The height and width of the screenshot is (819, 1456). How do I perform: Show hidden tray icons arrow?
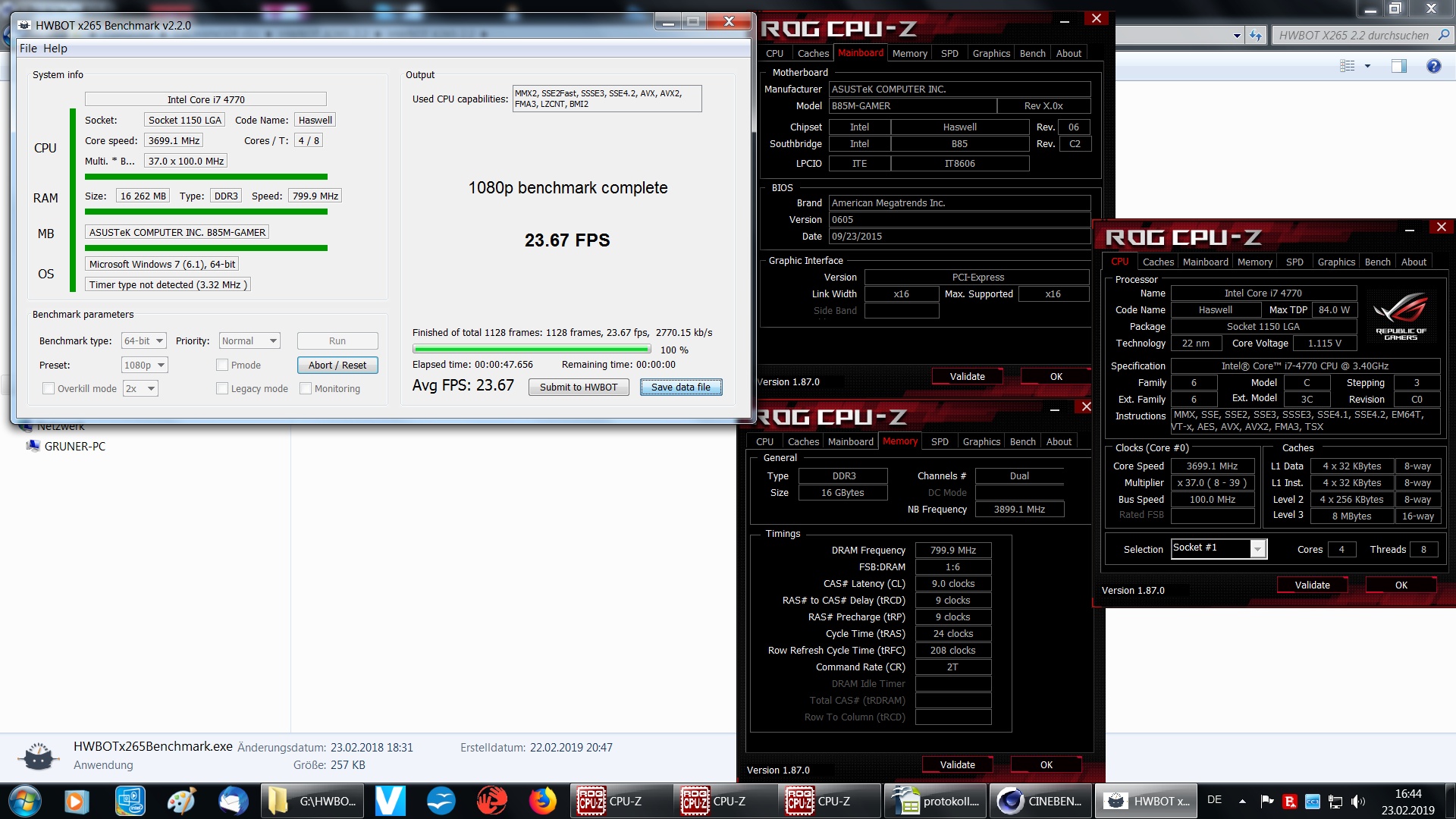[x=1242, y=801]
